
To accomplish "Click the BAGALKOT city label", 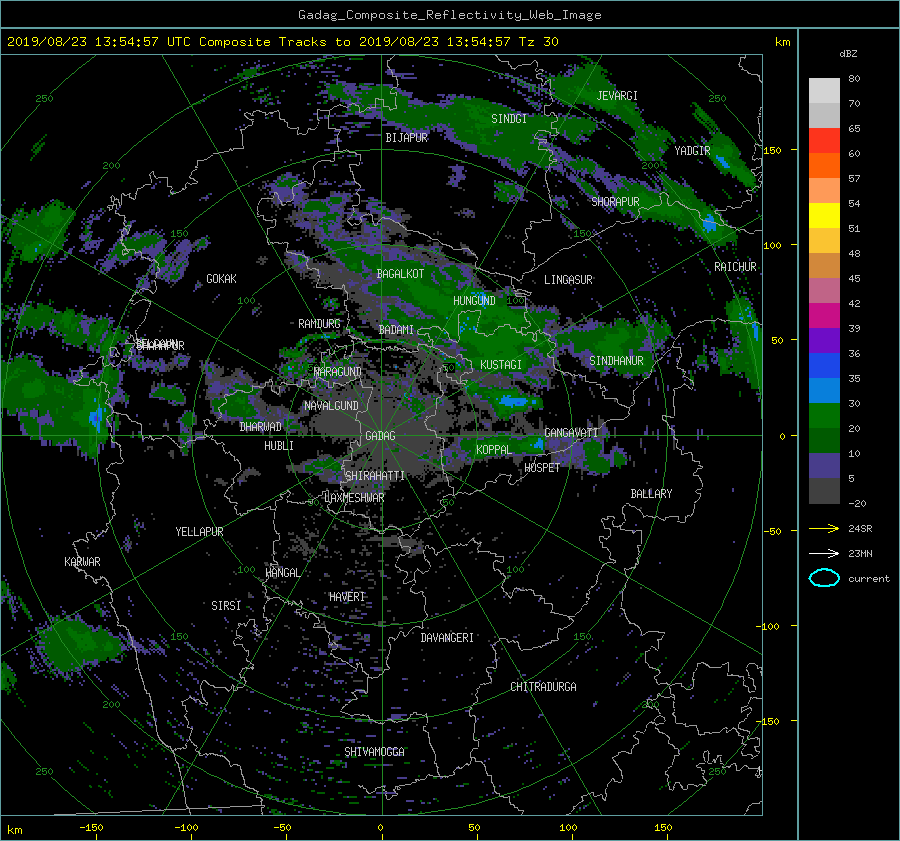I will point(400,274).
